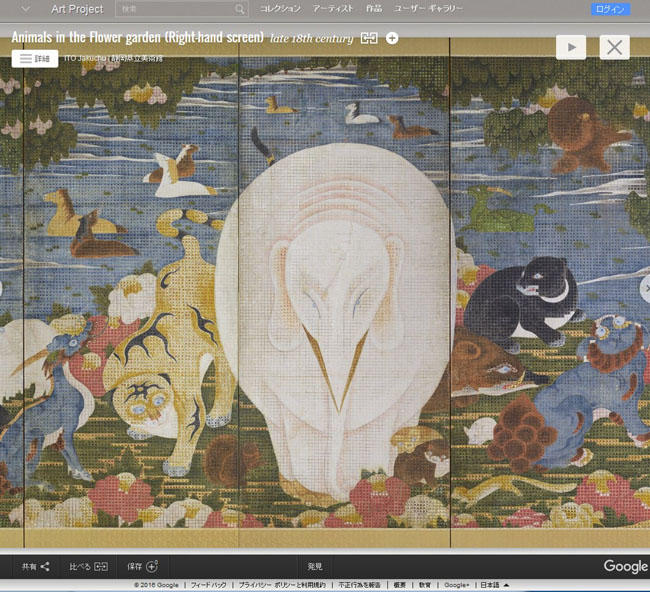Click the ログイン button
650x592 pixels.
click(609, 9)
